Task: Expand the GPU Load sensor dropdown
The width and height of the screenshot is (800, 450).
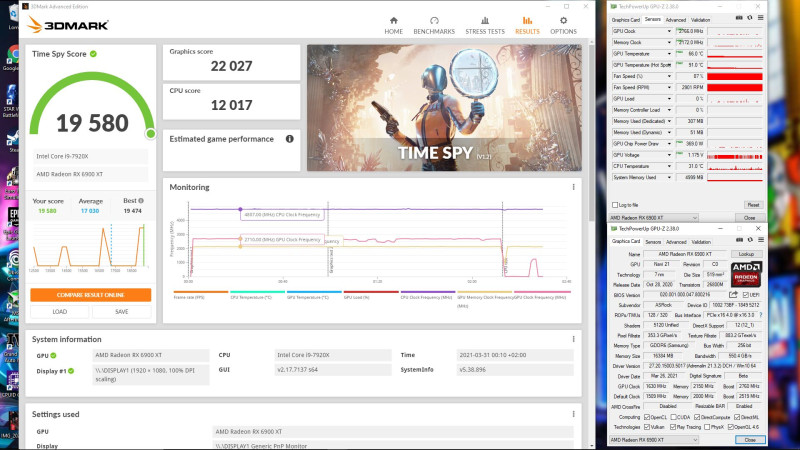Action: 669,98
